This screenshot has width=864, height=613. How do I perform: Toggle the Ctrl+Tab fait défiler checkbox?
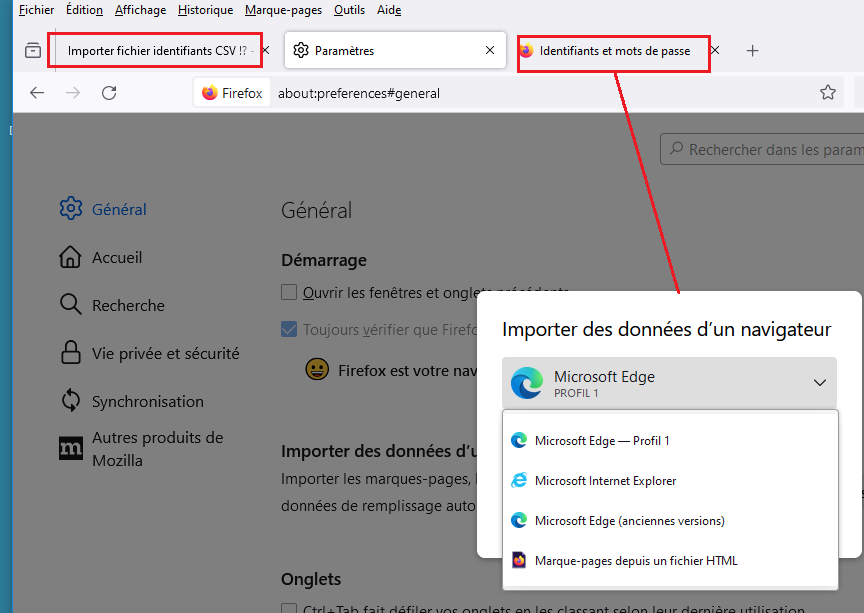click(x=289, y=607)
